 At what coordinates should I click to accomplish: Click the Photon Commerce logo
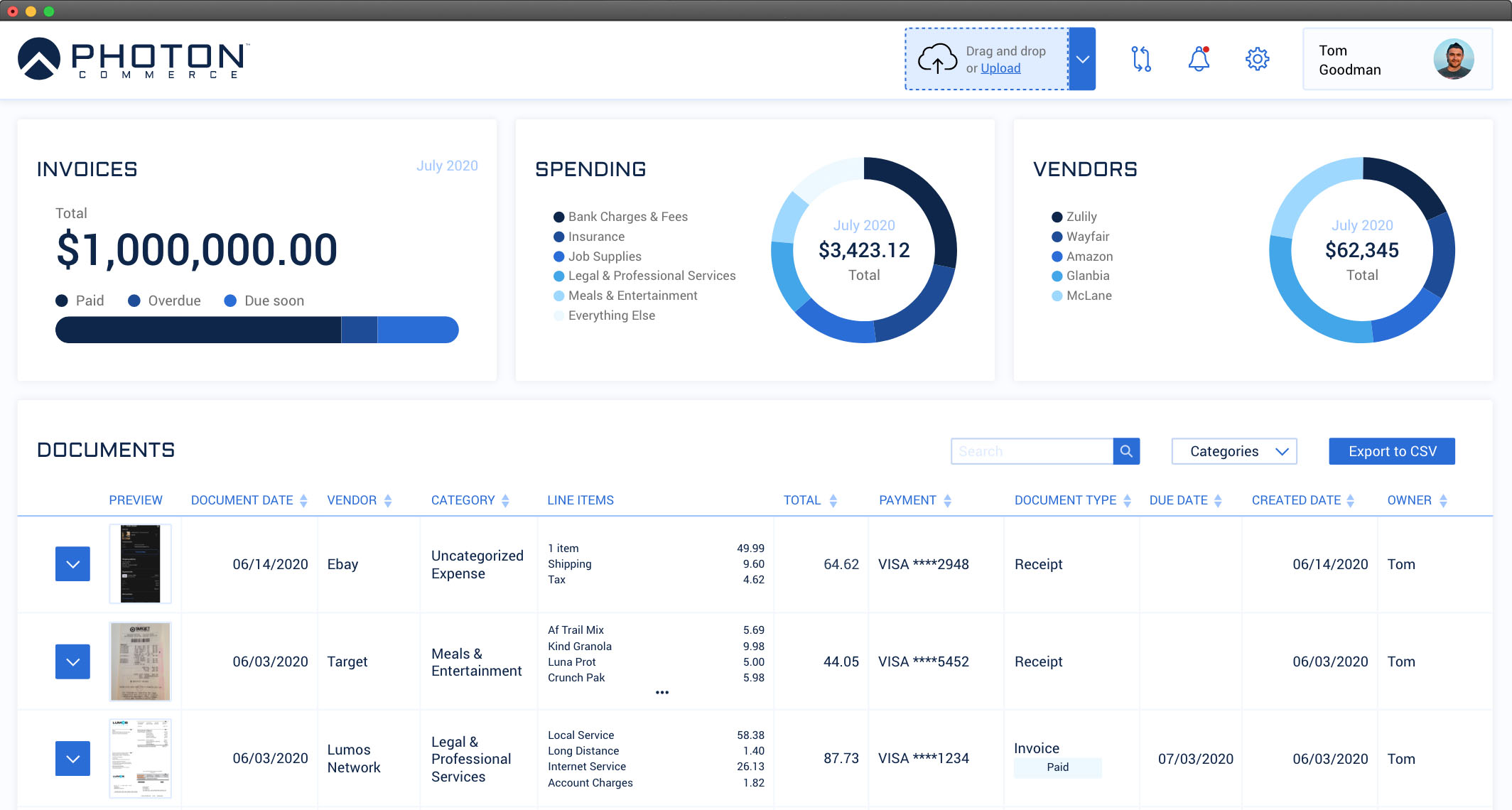[x=131, y=59]
